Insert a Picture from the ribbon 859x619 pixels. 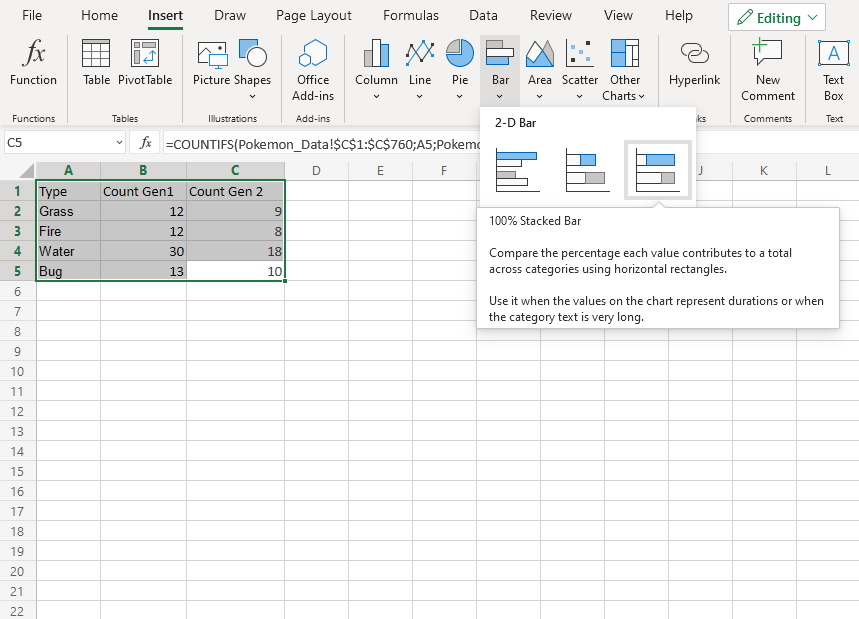[211, 65]
